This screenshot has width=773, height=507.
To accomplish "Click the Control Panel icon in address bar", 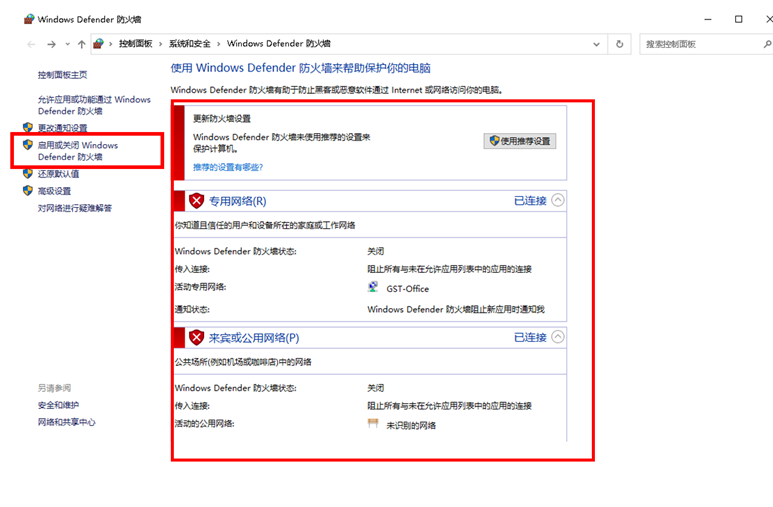I will (99, 44).
